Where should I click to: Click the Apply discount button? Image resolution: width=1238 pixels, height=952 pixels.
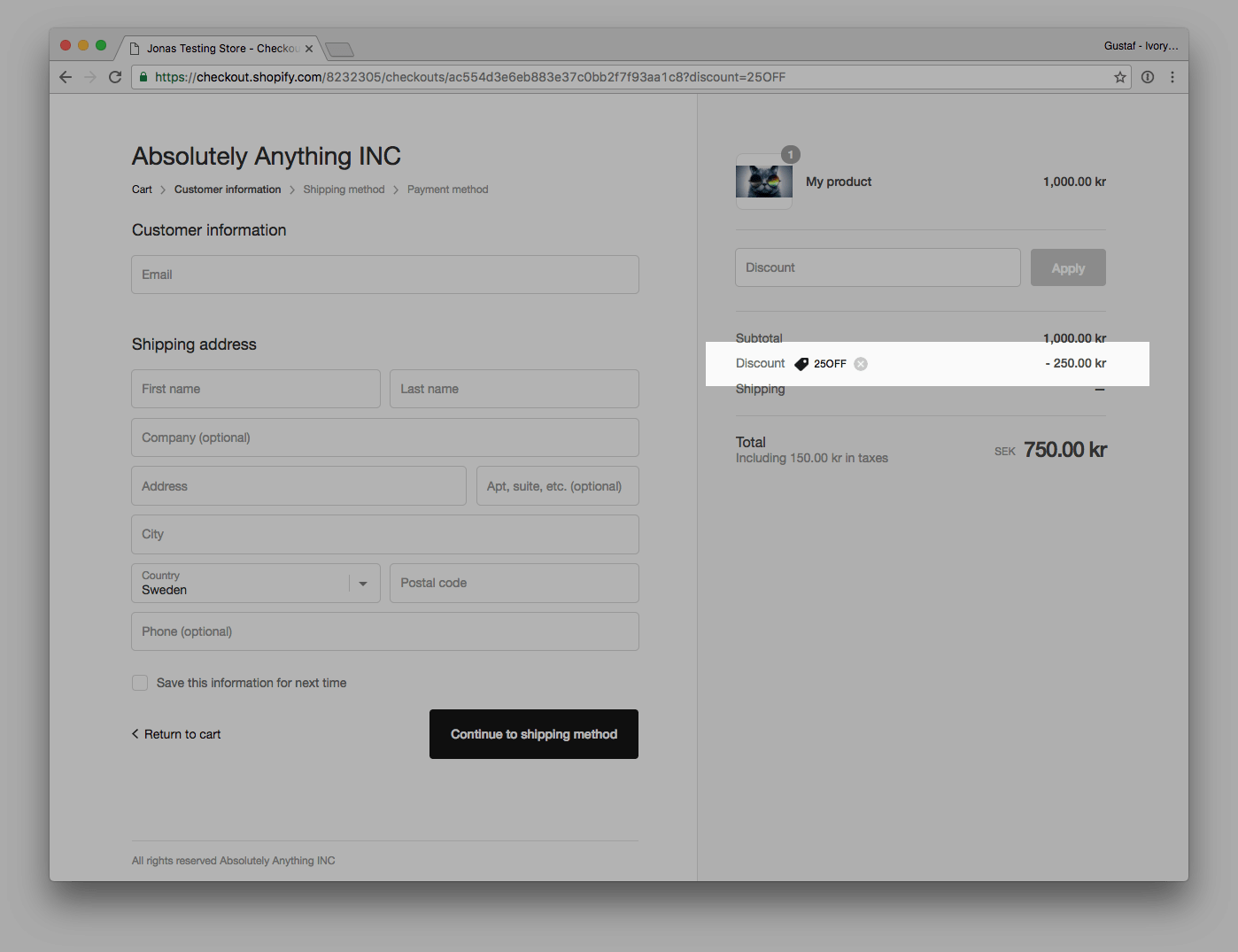click(1068, 267)
